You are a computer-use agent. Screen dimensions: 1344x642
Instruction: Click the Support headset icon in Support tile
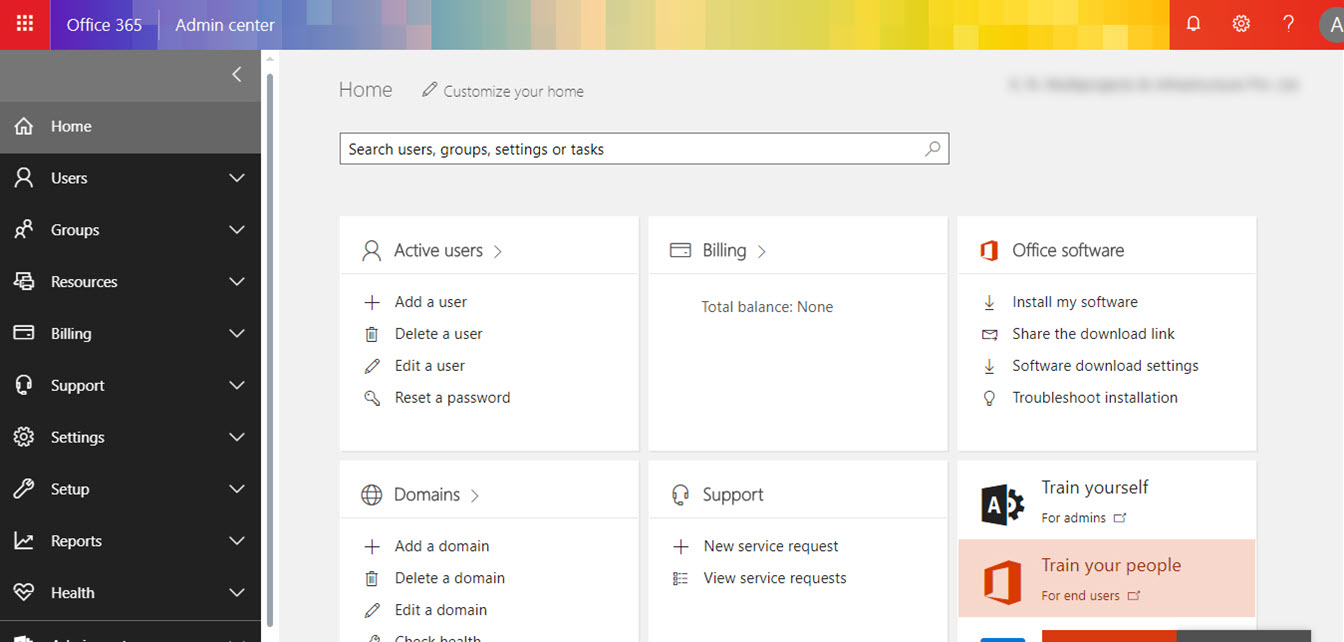[681, 495]
